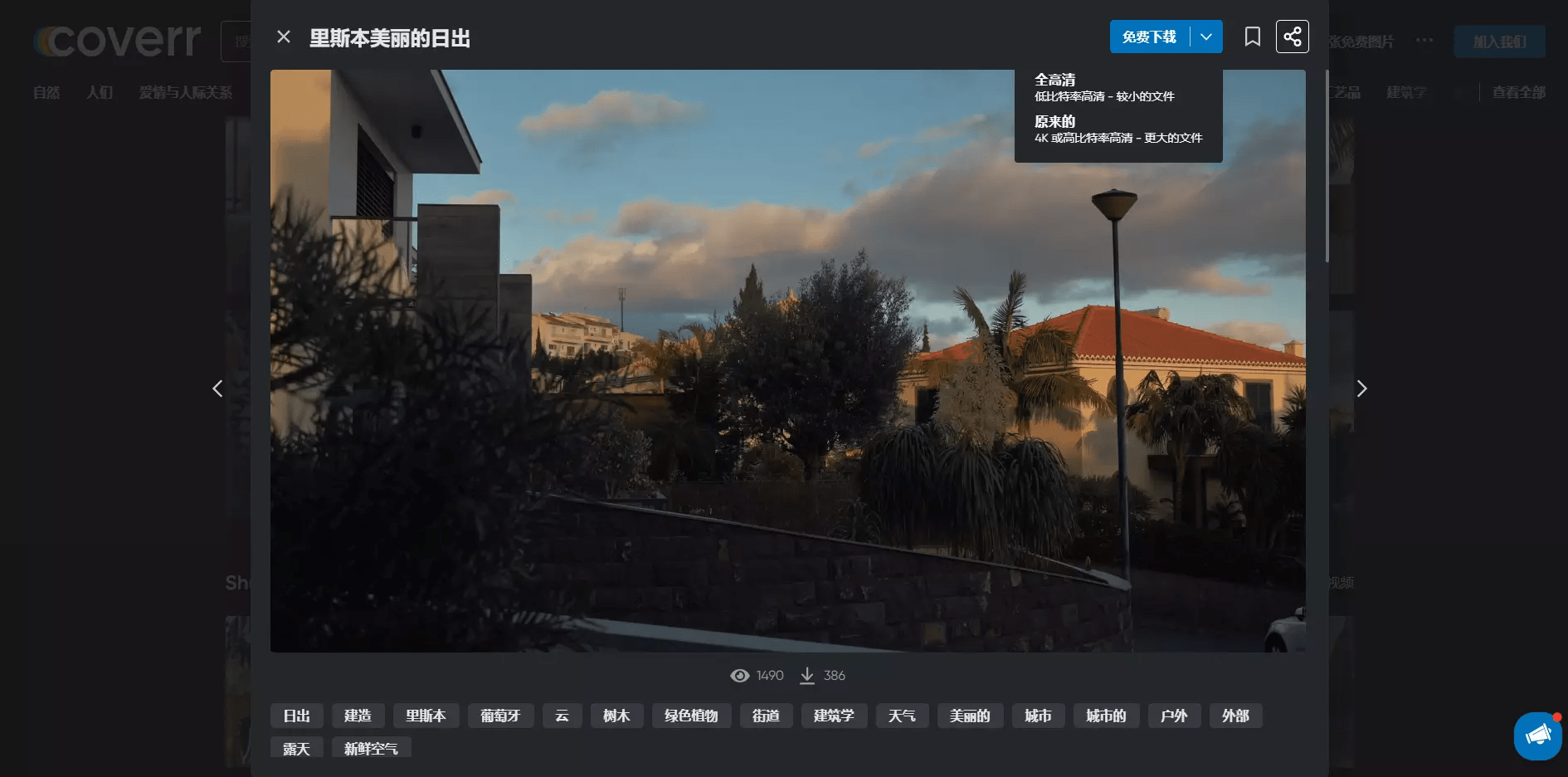Click the modal vertical scrollbar
The height and width of the screenshot is (777, 1568).
pos(1327,166)
